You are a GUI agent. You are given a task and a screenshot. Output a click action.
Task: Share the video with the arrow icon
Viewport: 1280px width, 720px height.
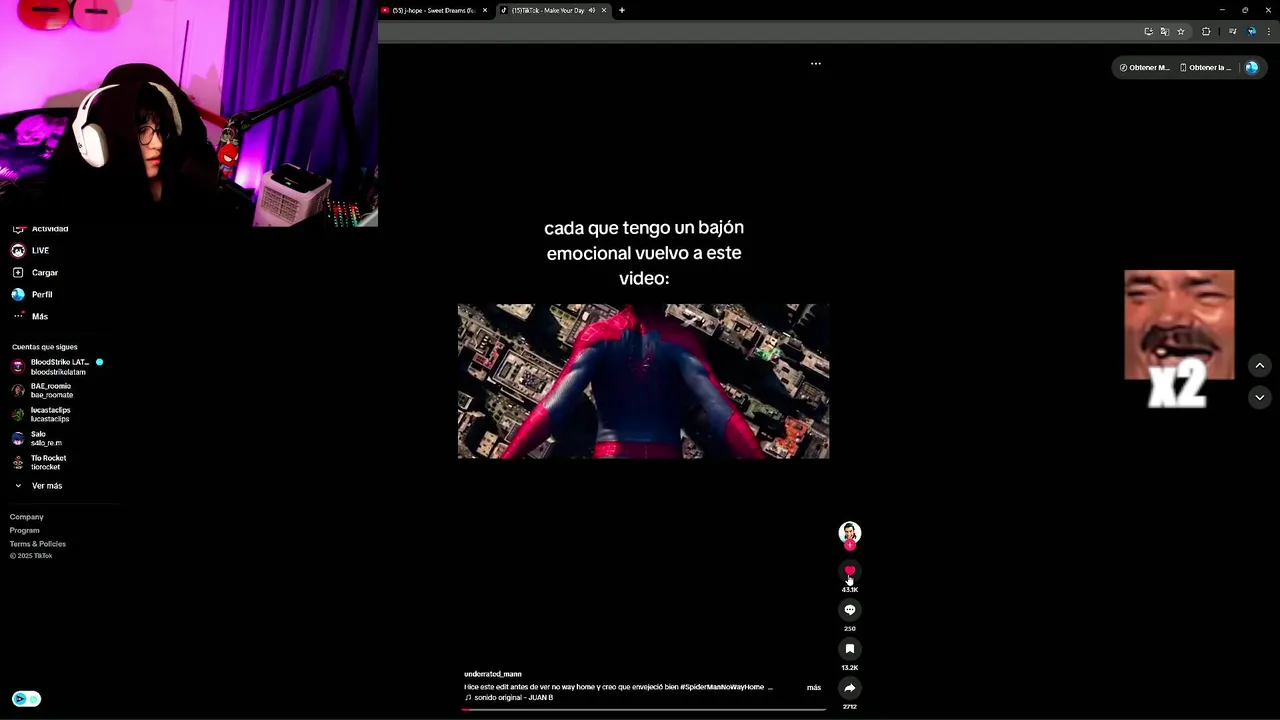tap(850, 688)
